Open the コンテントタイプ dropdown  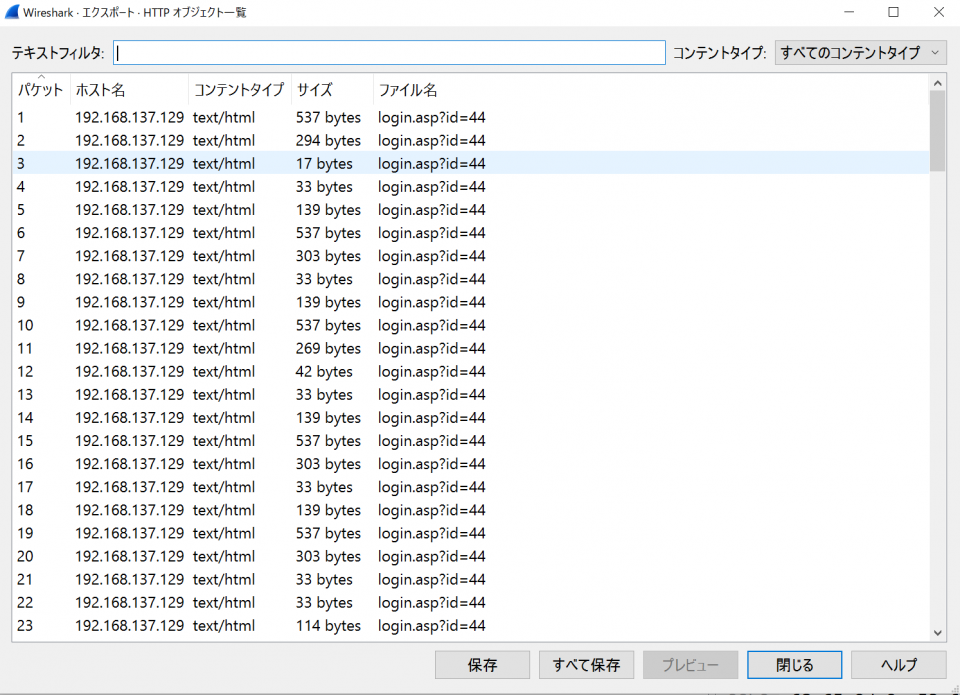tap(861, 53)
